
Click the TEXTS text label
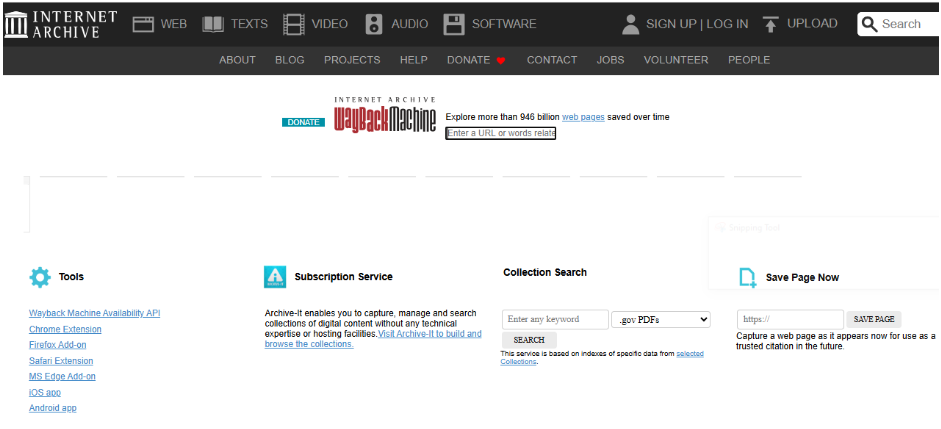[x=250, y=24]
